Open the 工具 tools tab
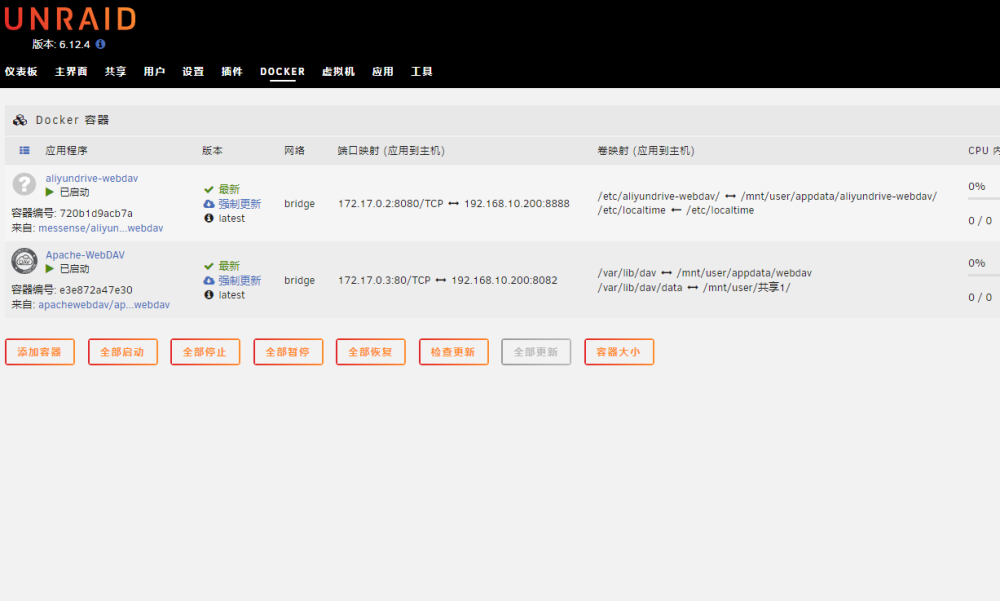Image resolution: width=1000 pixels, height=601 pixels. click(422, 71)
